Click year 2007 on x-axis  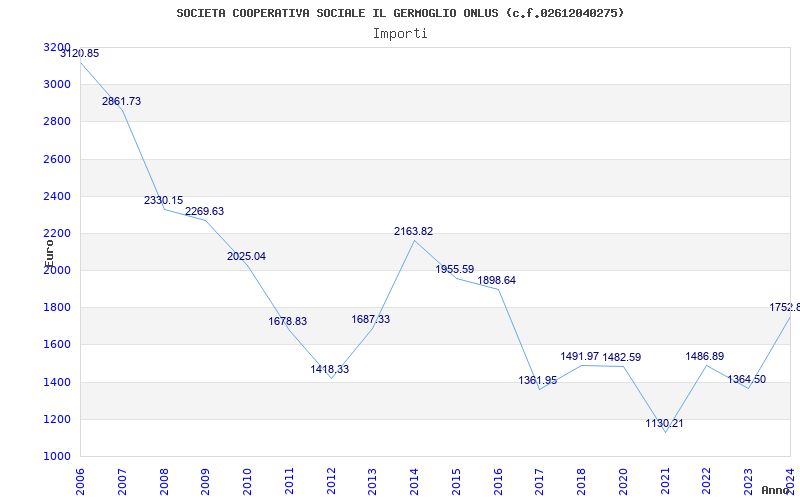[122, 482]
